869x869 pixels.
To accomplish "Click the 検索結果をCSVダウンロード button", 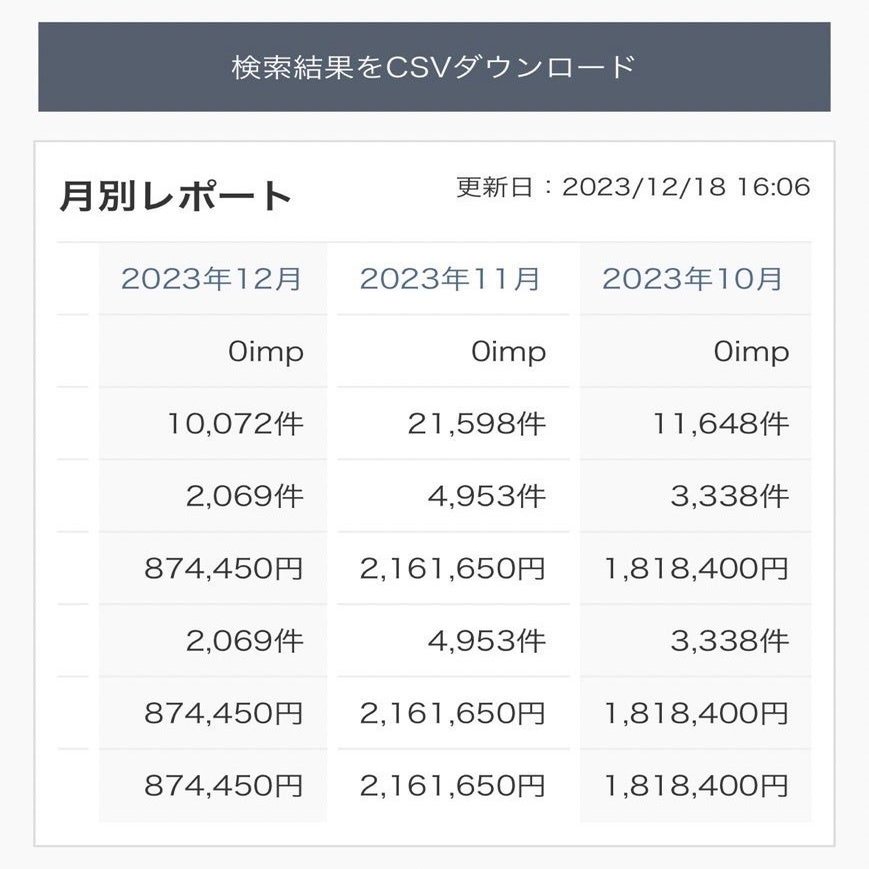I will (x=434, y=67).
